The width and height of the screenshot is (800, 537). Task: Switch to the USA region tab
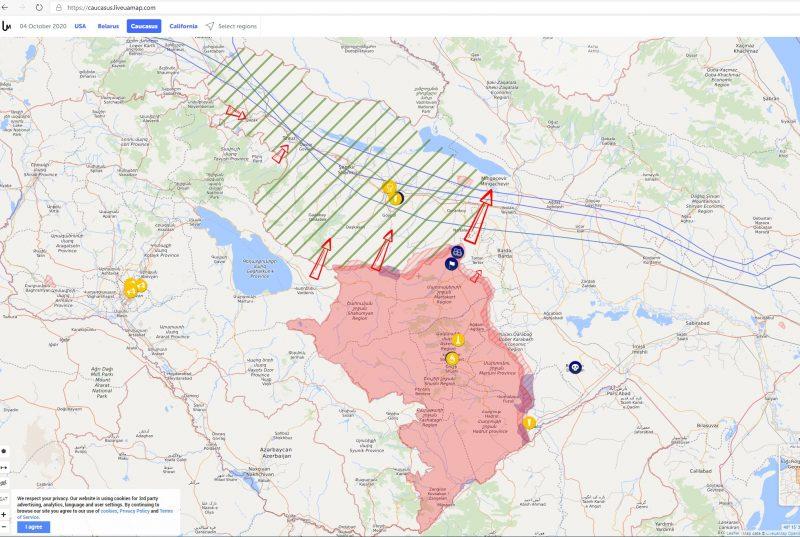80,25
